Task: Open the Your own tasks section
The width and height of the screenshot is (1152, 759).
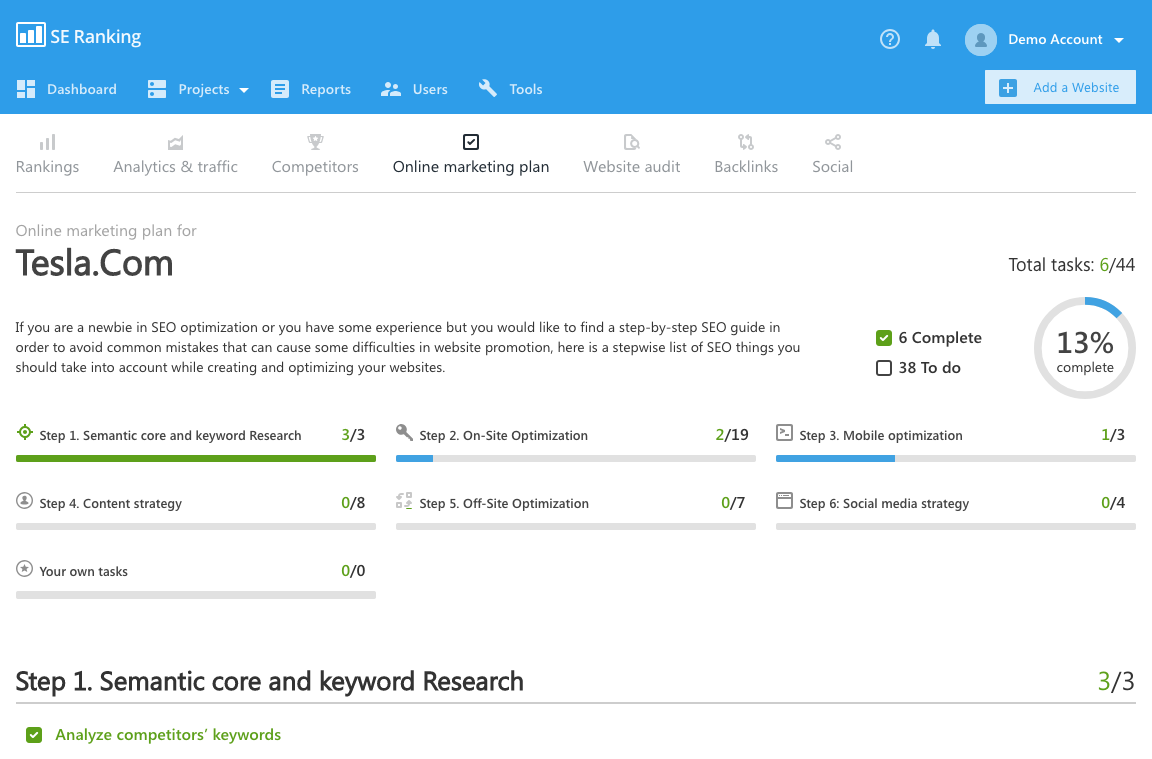Action: (x=84, y=572)
